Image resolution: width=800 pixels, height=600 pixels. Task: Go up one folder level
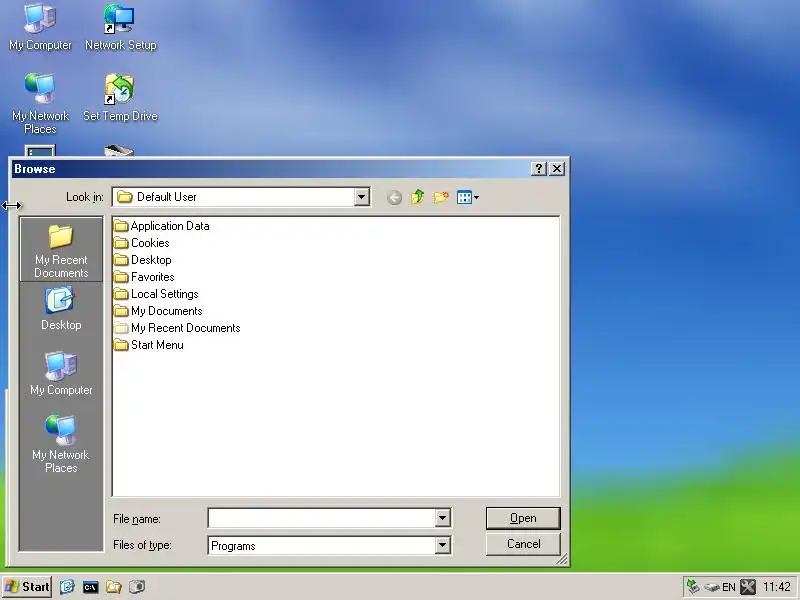[x=417, y=197]
